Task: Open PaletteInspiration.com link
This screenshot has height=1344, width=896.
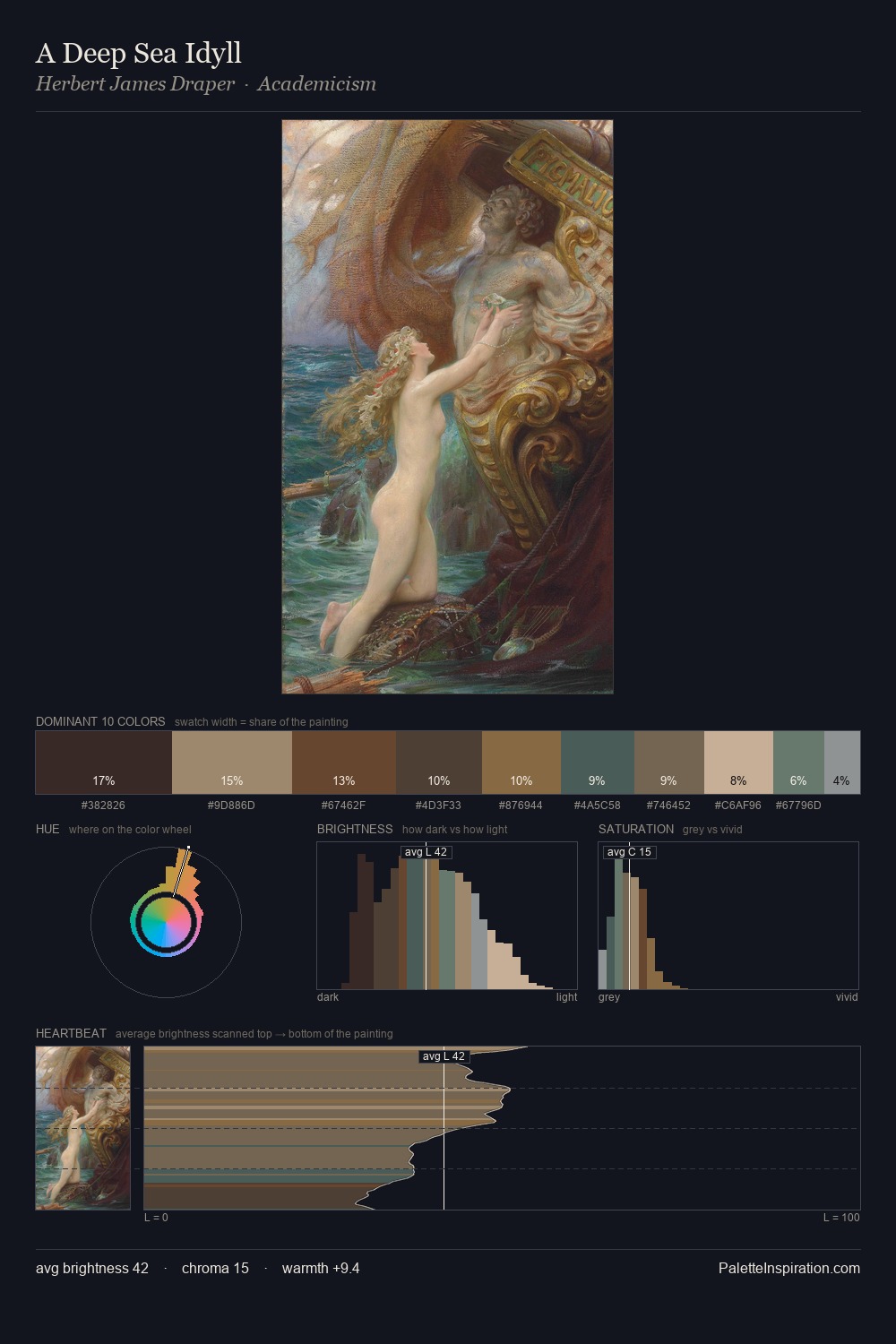Action: (x=789, y=1269)
